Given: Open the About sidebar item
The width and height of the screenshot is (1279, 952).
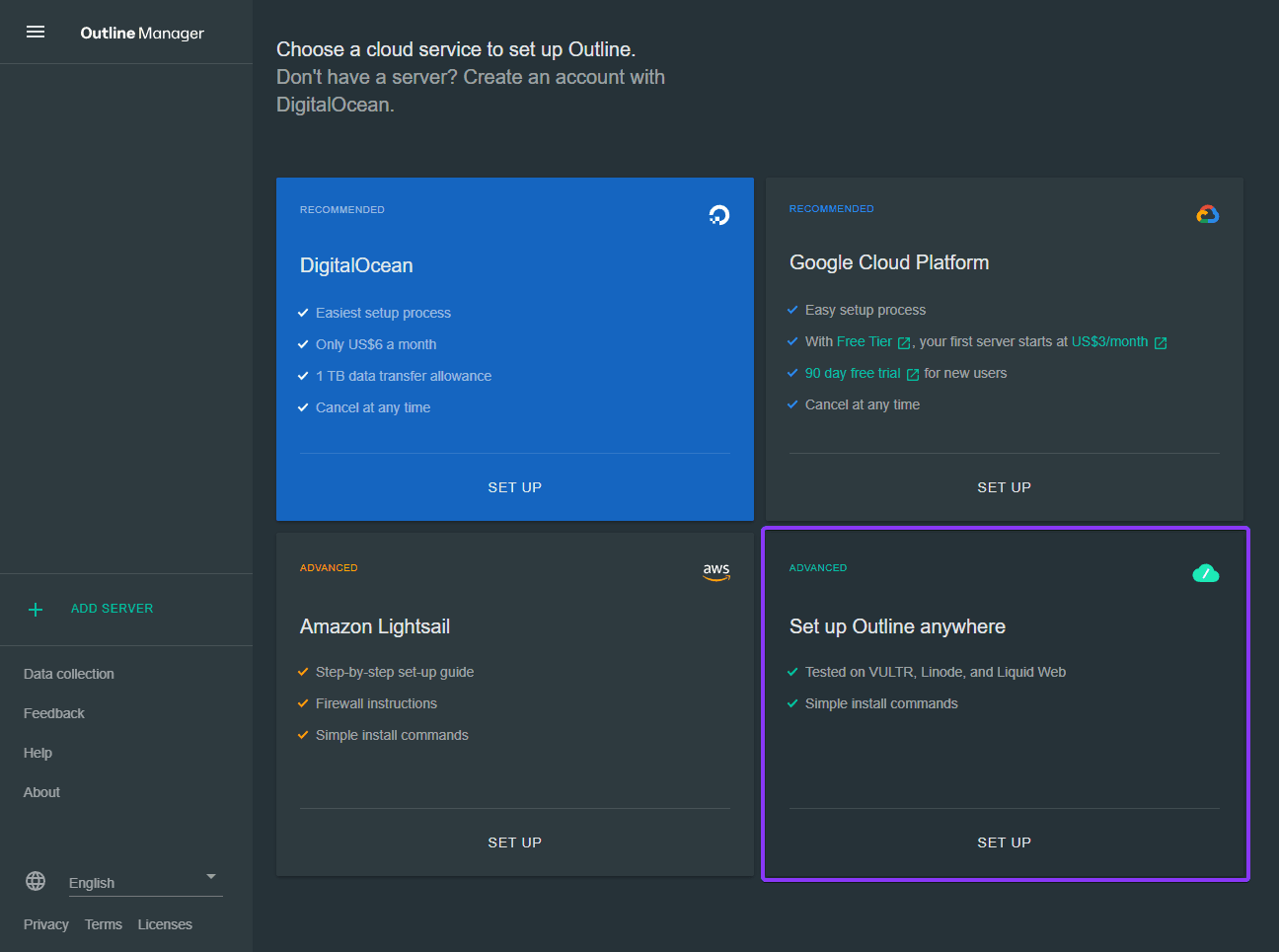Looking at the screenshot, I should coord(41,792).
